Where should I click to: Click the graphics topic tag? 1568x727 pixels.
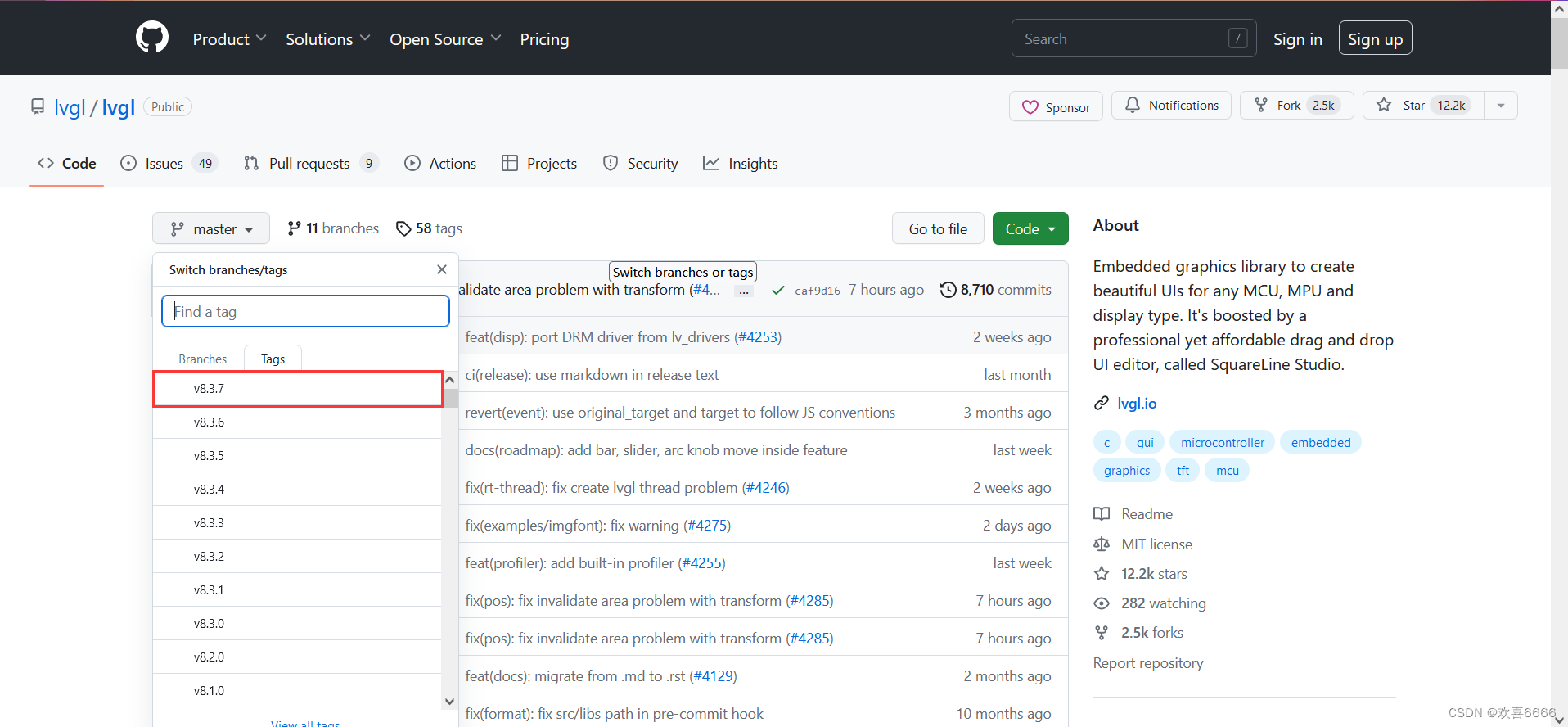(x=1127, y=471)
